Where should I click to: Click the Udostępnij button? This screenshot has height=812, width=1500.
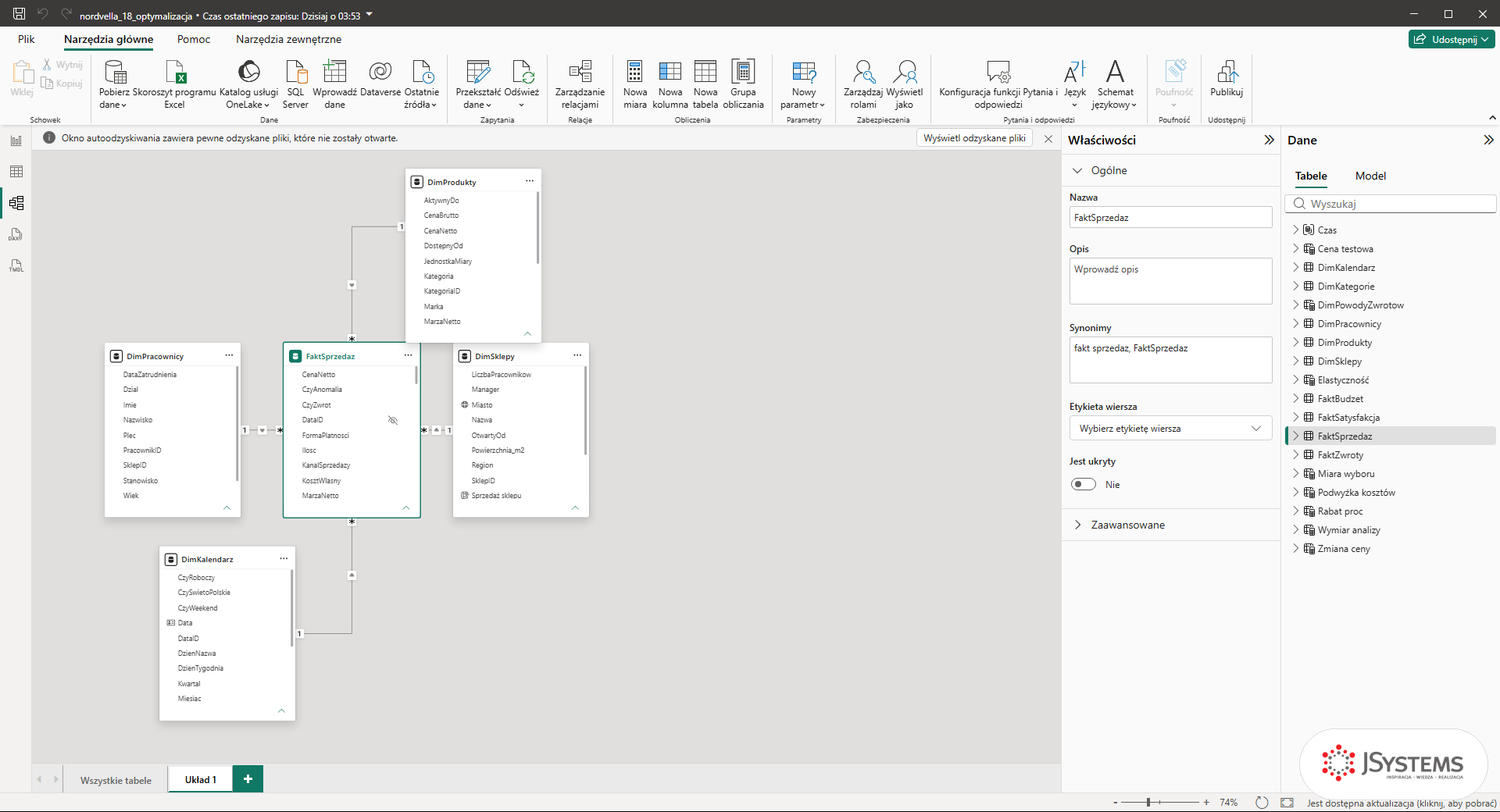[1452, 39]
